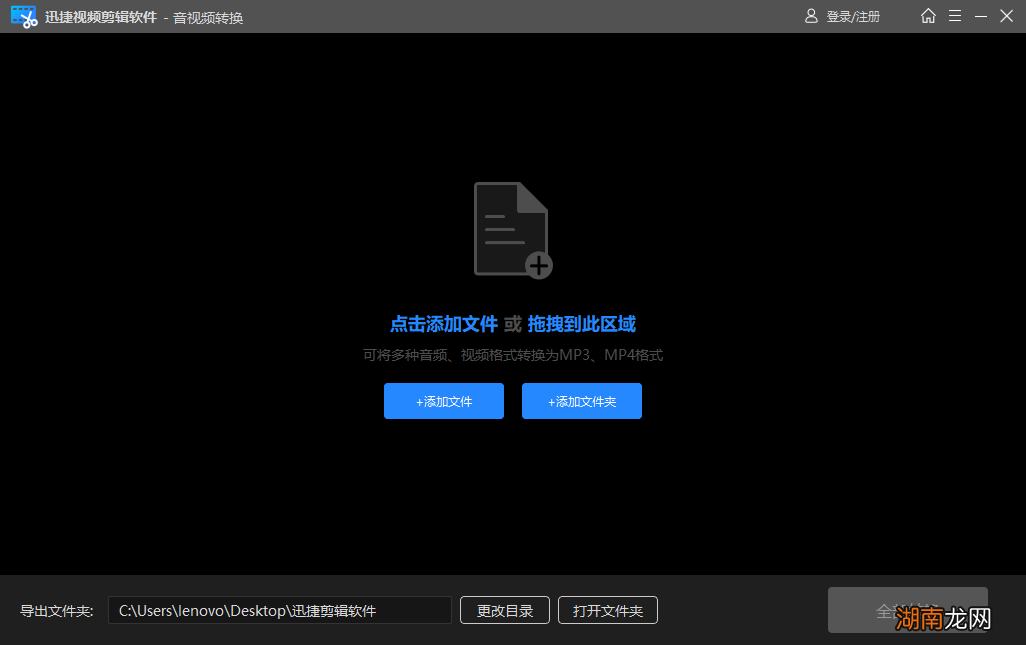Click the user profile silhouette icon
The width and height of the screenshot is (1026, 645).
click(811, 16)
